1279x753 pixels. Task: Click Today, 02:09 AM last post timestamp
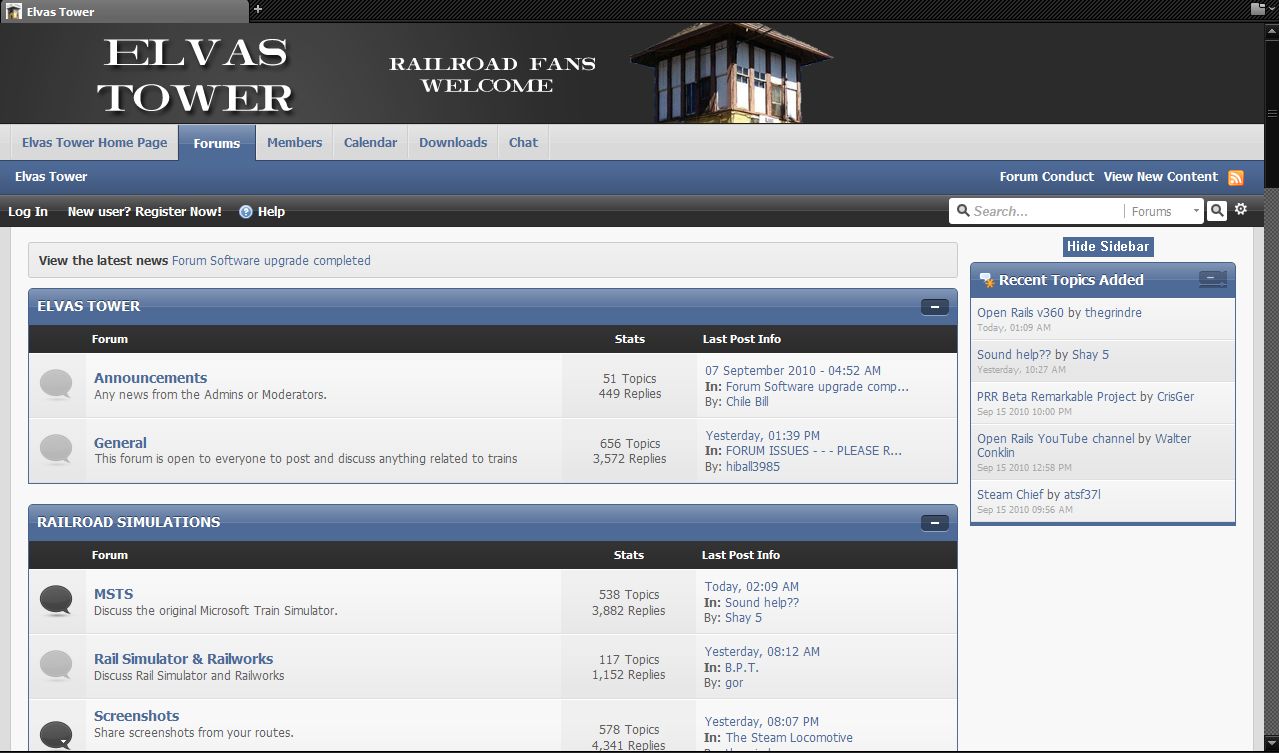click(x=752, y=587)
